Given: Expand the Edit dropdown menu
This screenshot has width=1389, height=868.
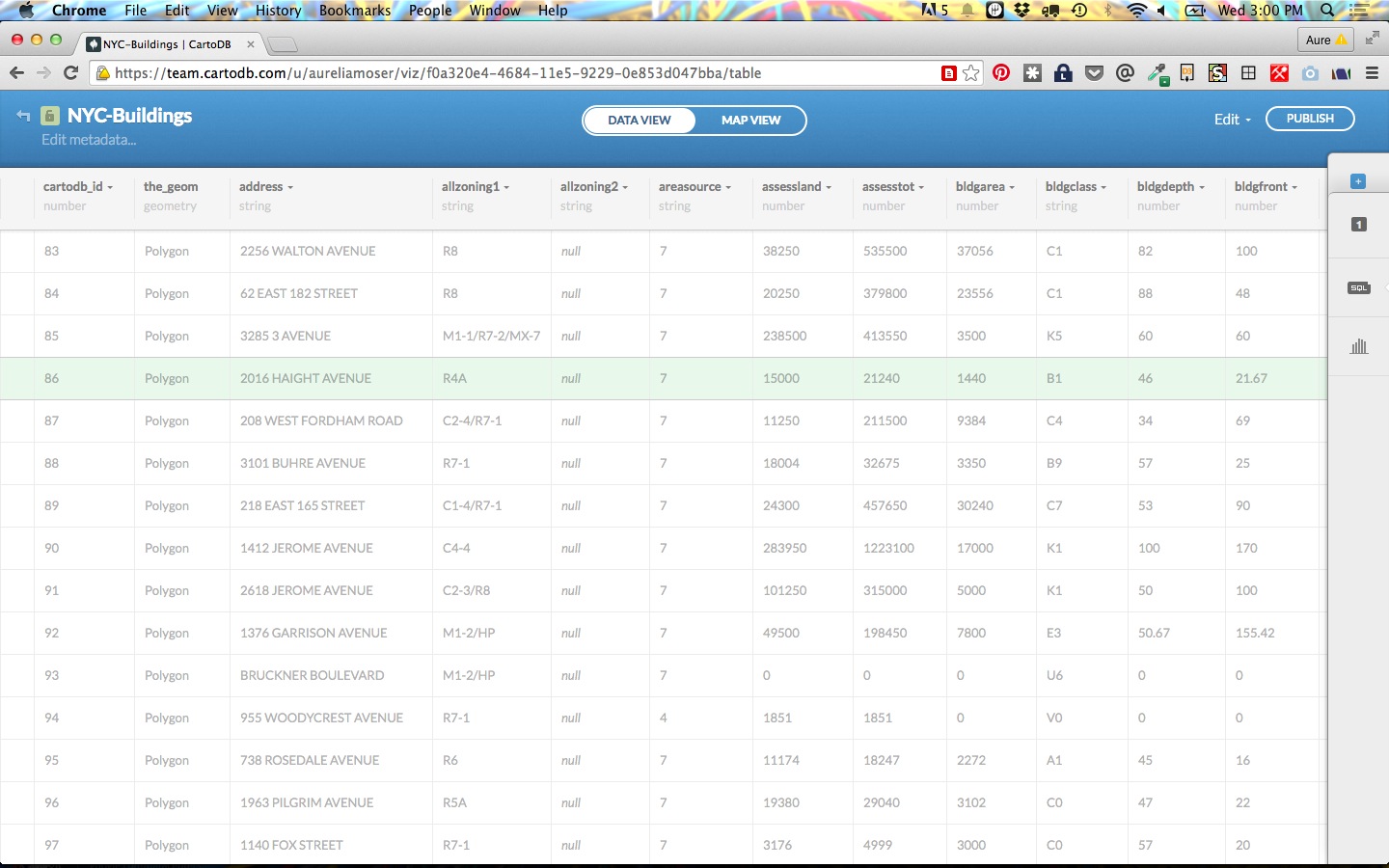Looking at the screenshot, I should coord(1232,120).
